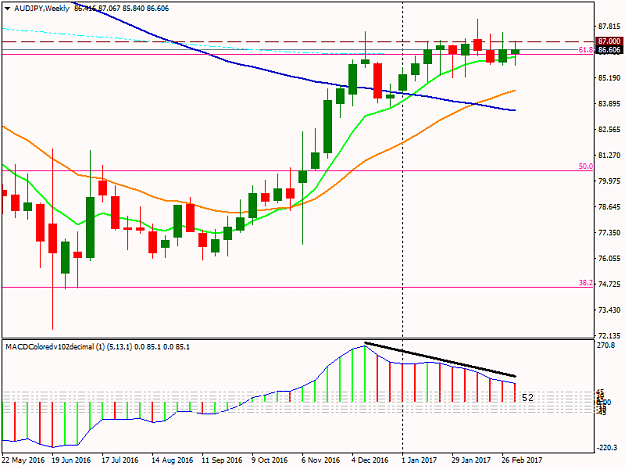Click the -220.3 MACD scale label
The image size is (625, 469).
click(x=607, y=447)
